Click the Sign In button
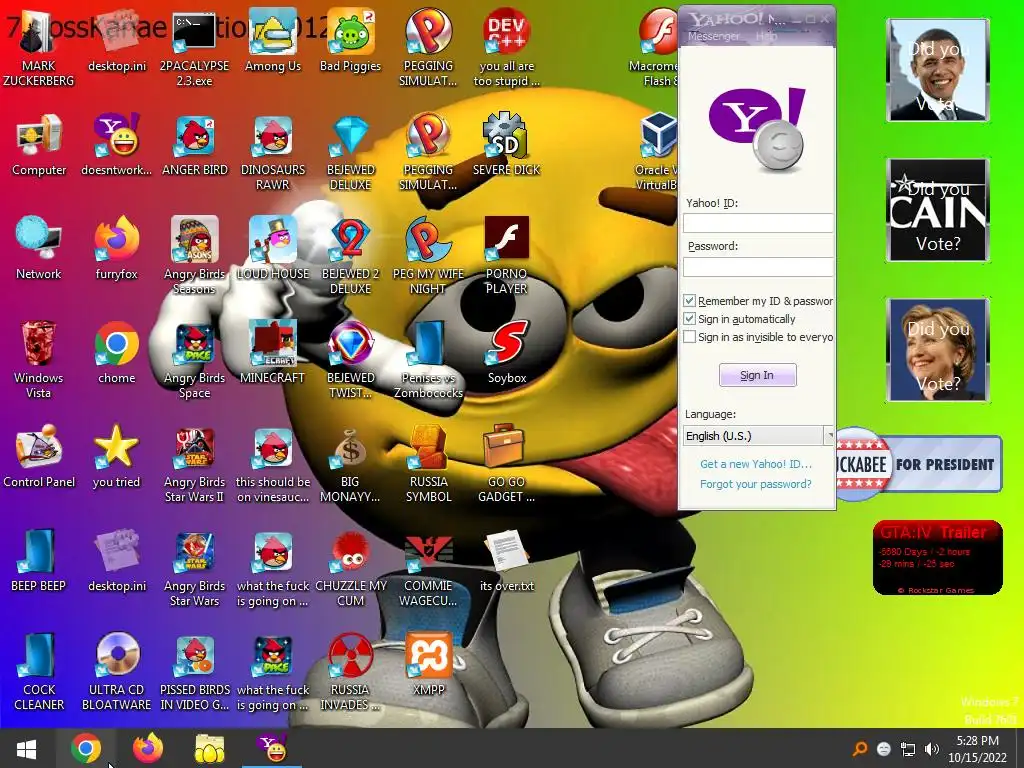The height and width of the screenshot is (768, 1024). (x=758, y=375)
